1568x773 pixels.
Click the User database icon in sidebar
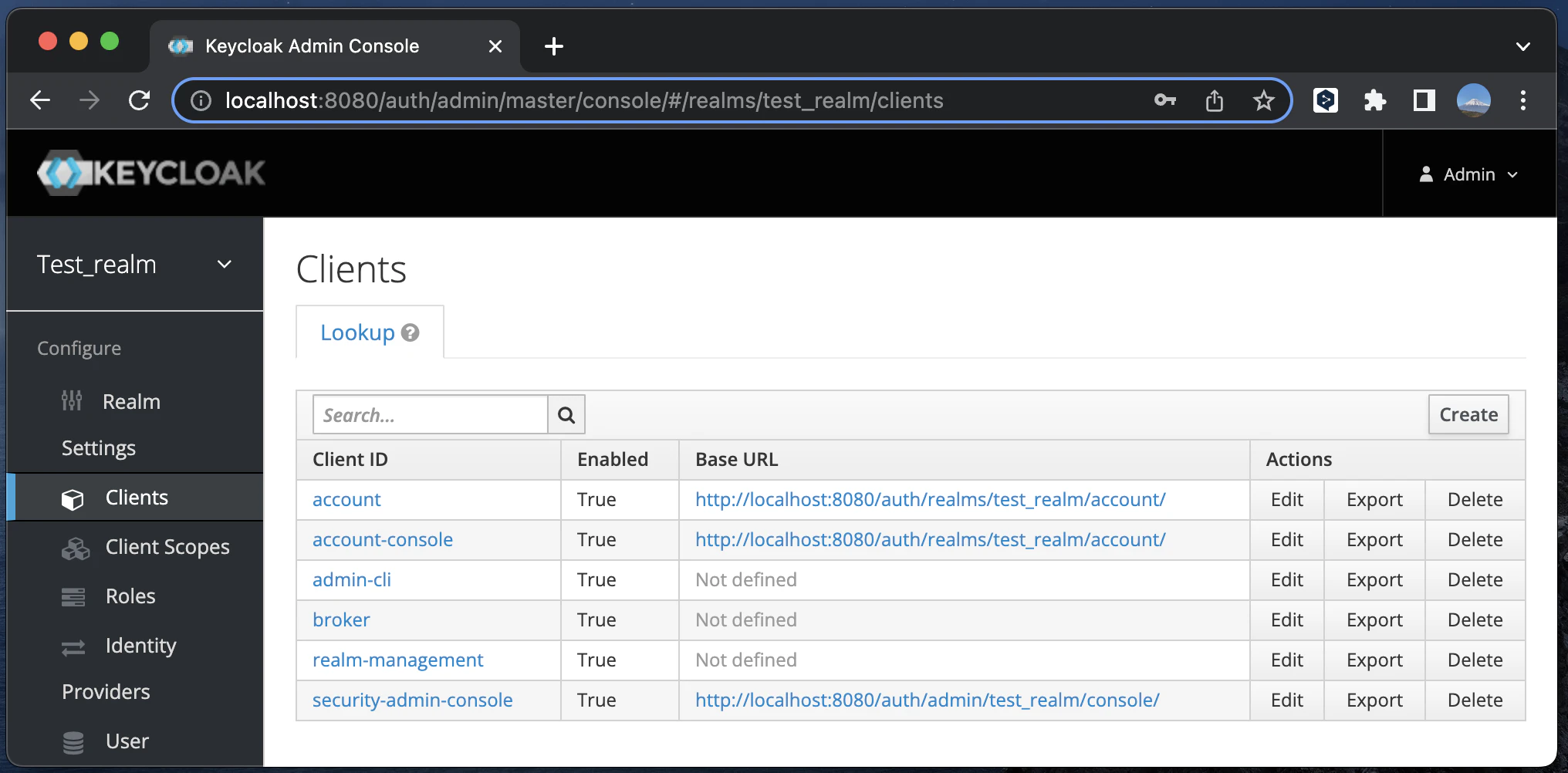pos(73,742)
